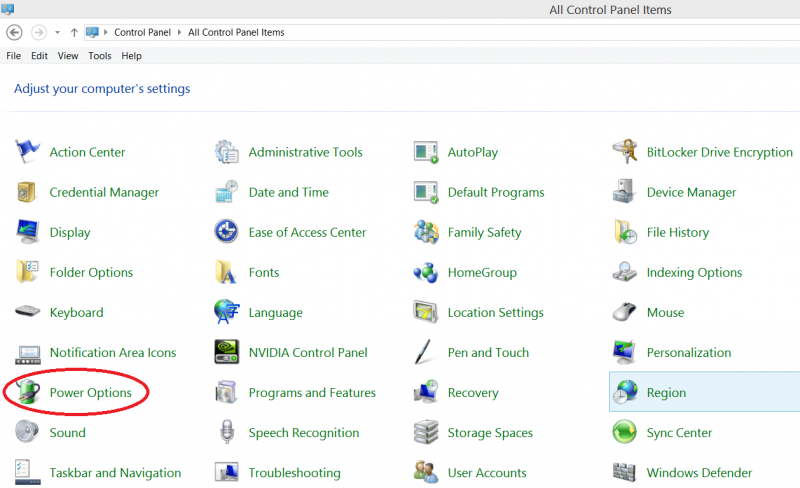Open the NVIDIA Control Panel icon

(227, 352)
